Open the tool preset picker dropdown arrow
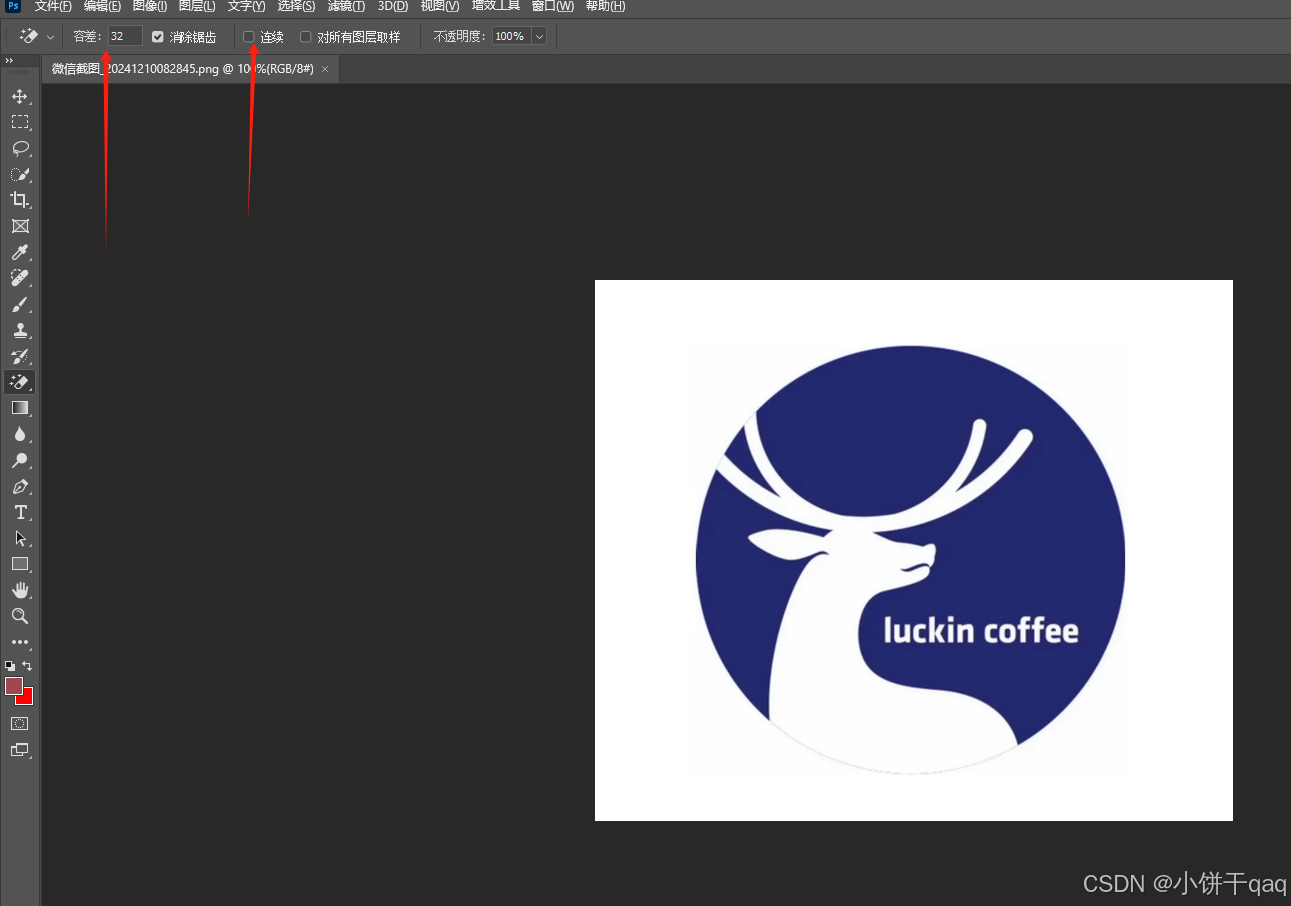The width and height of the screenshot is (1291, 906). pos(50,37)
